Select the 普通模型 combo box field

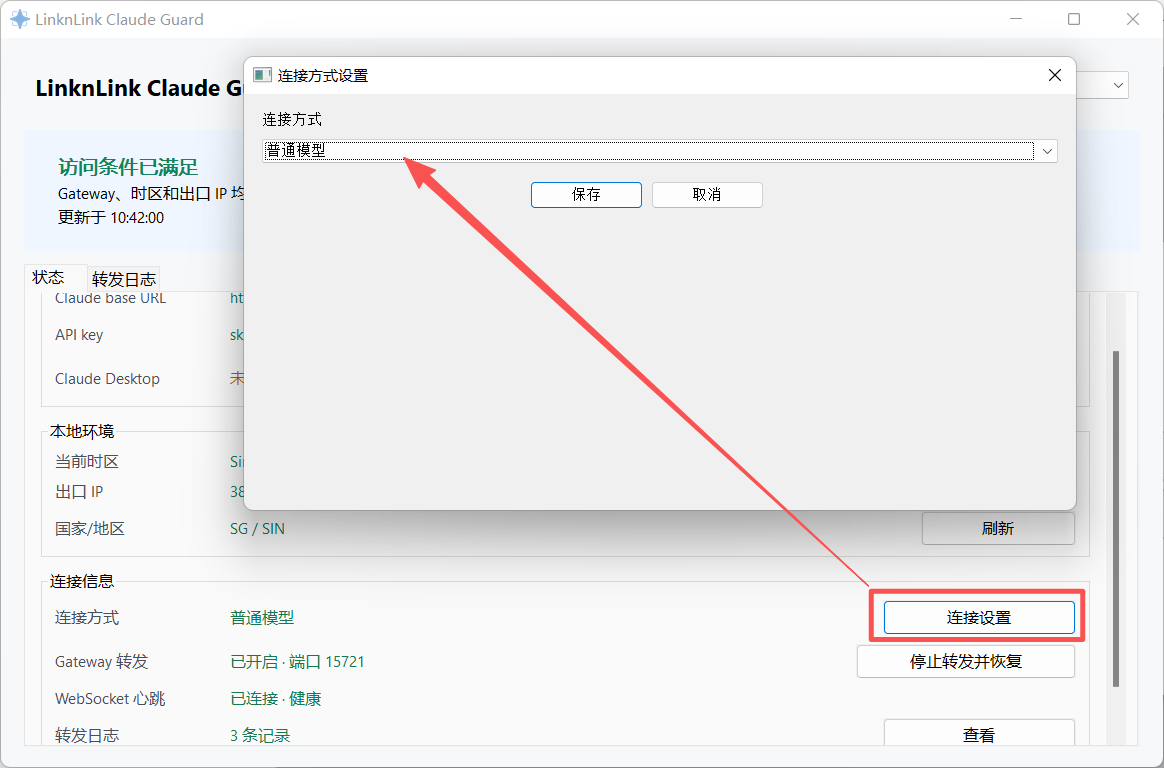point(659,151)
